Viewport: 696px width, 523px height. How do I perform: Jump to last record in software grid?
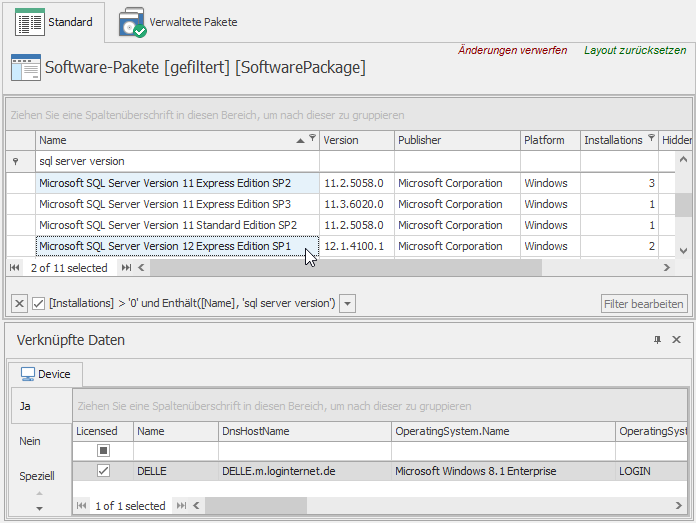[x=127, y=268]
